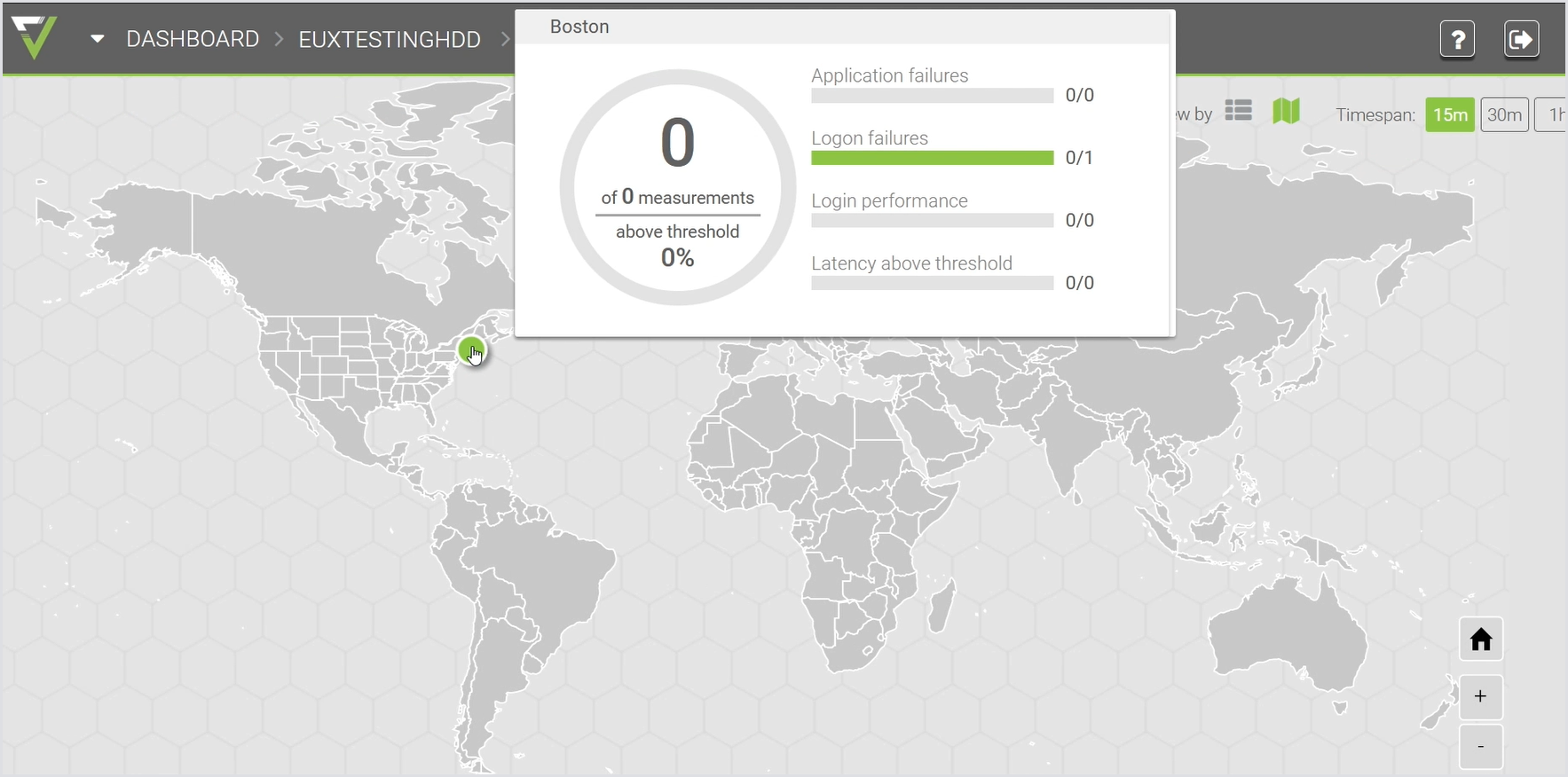Click the green V logo icon
The height and width of the screenshot is (777, 1568).
click(x=35, y=38)
